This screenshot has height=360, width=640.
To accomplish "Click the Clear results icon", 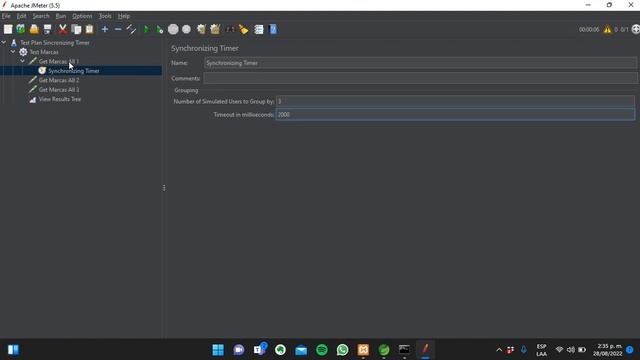I will [x=201, y=29].
